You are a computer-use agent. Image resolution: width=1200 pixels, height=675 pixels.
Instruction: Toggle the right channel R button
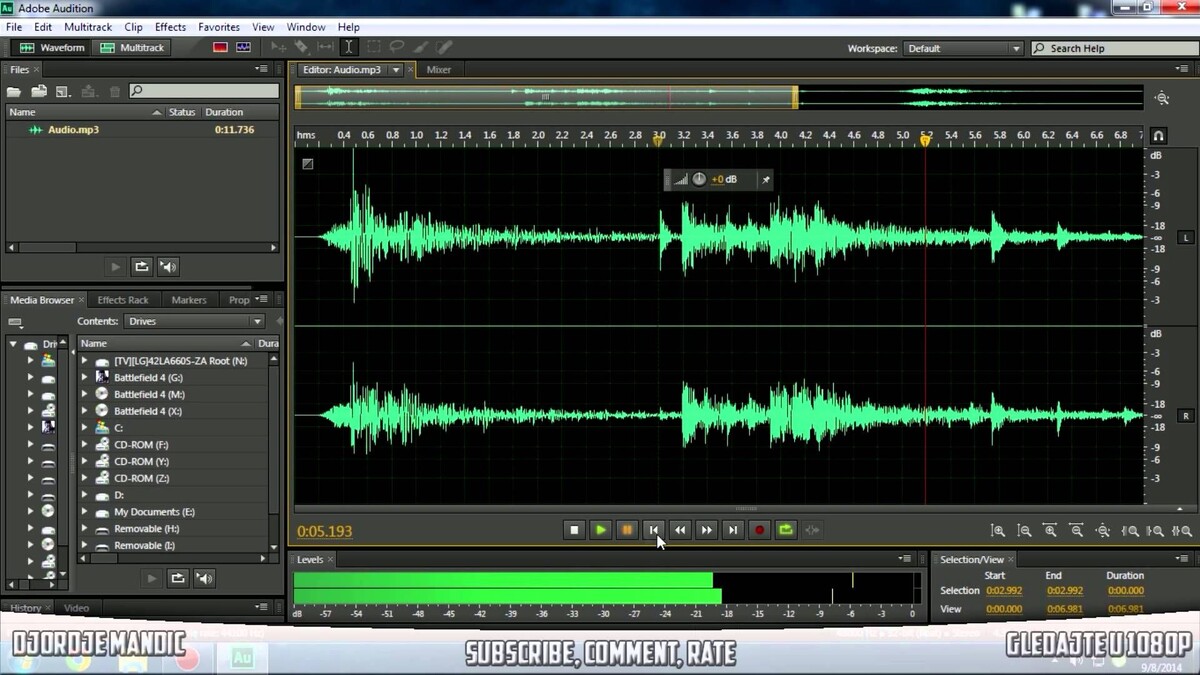pos(1186,416)
